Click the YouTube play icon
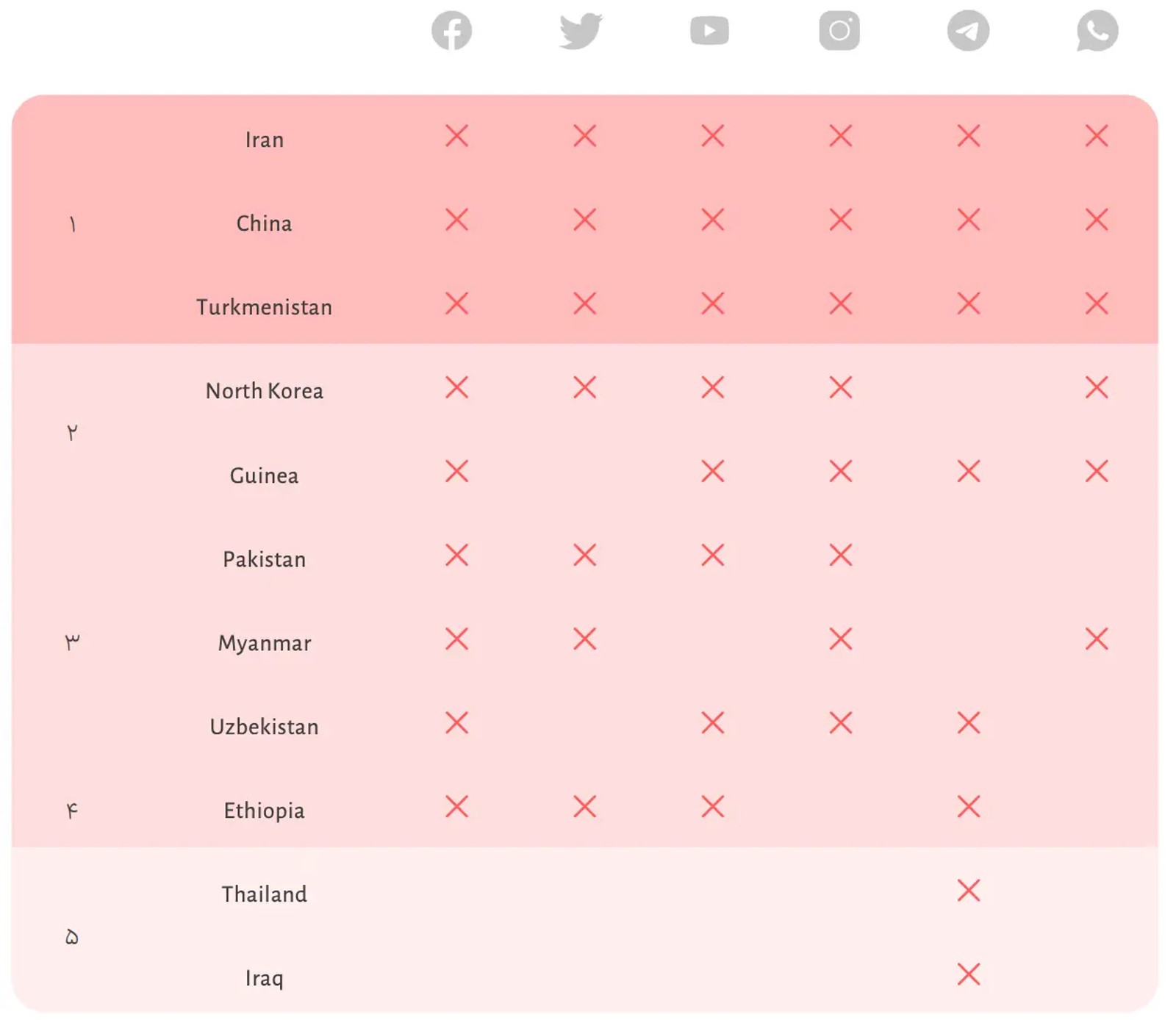Viewport: 1176px width, 1020px height. click(x=709, y=31)
